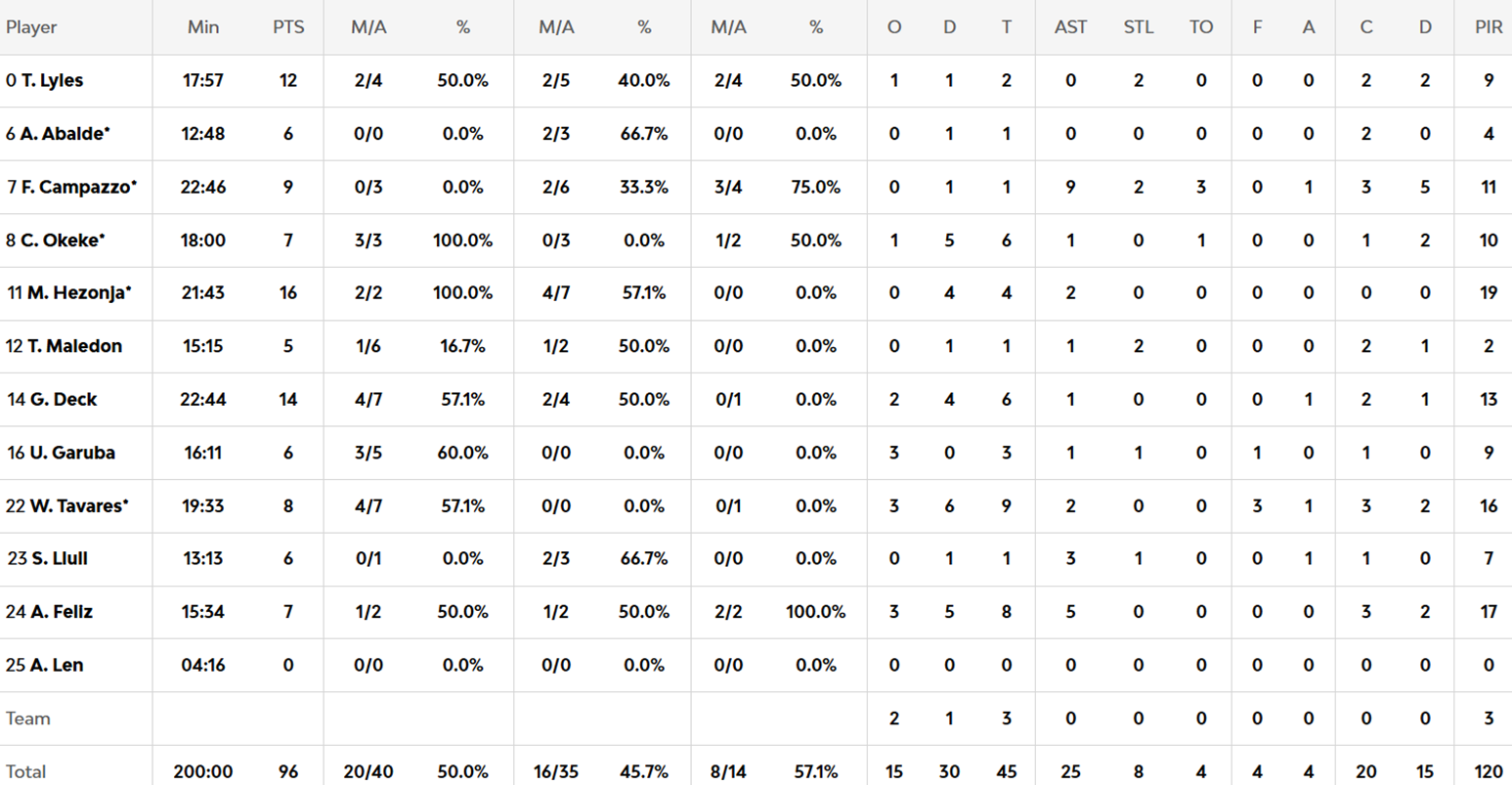Open G. Deck player profile
1512x785 pixels.
(x=63, y=399)
